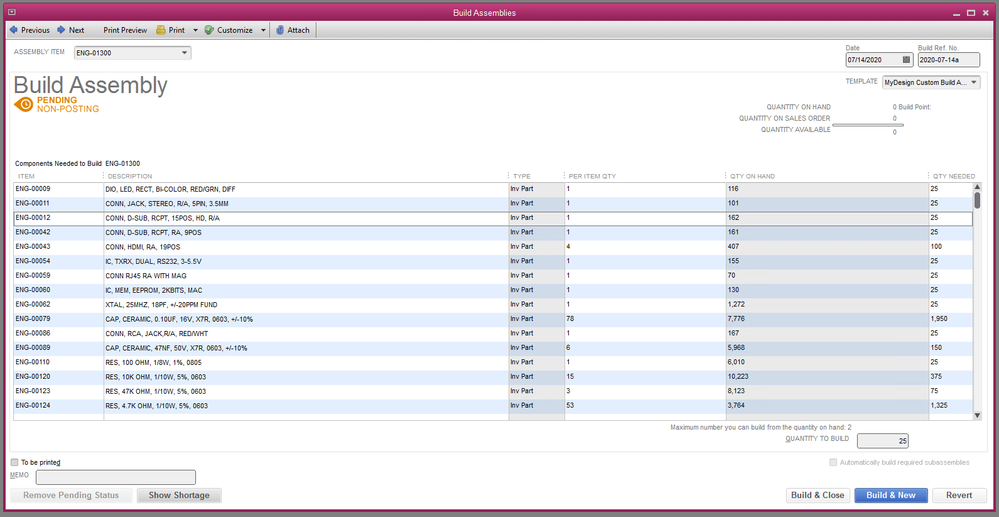Click description XTAL, 25MHZ, 18PF, +/-20PPM FUND
Viewport: 999px width, 517px height.
161,305
